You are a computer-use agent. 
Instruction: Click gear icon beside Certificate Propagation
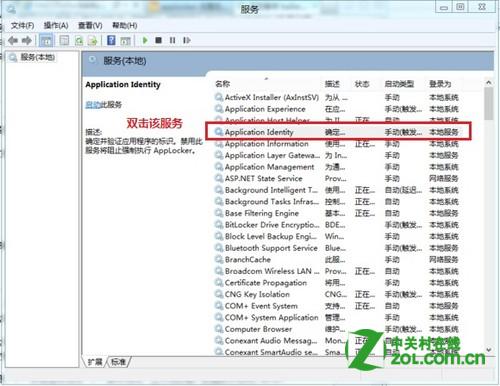tap(219, 283)
